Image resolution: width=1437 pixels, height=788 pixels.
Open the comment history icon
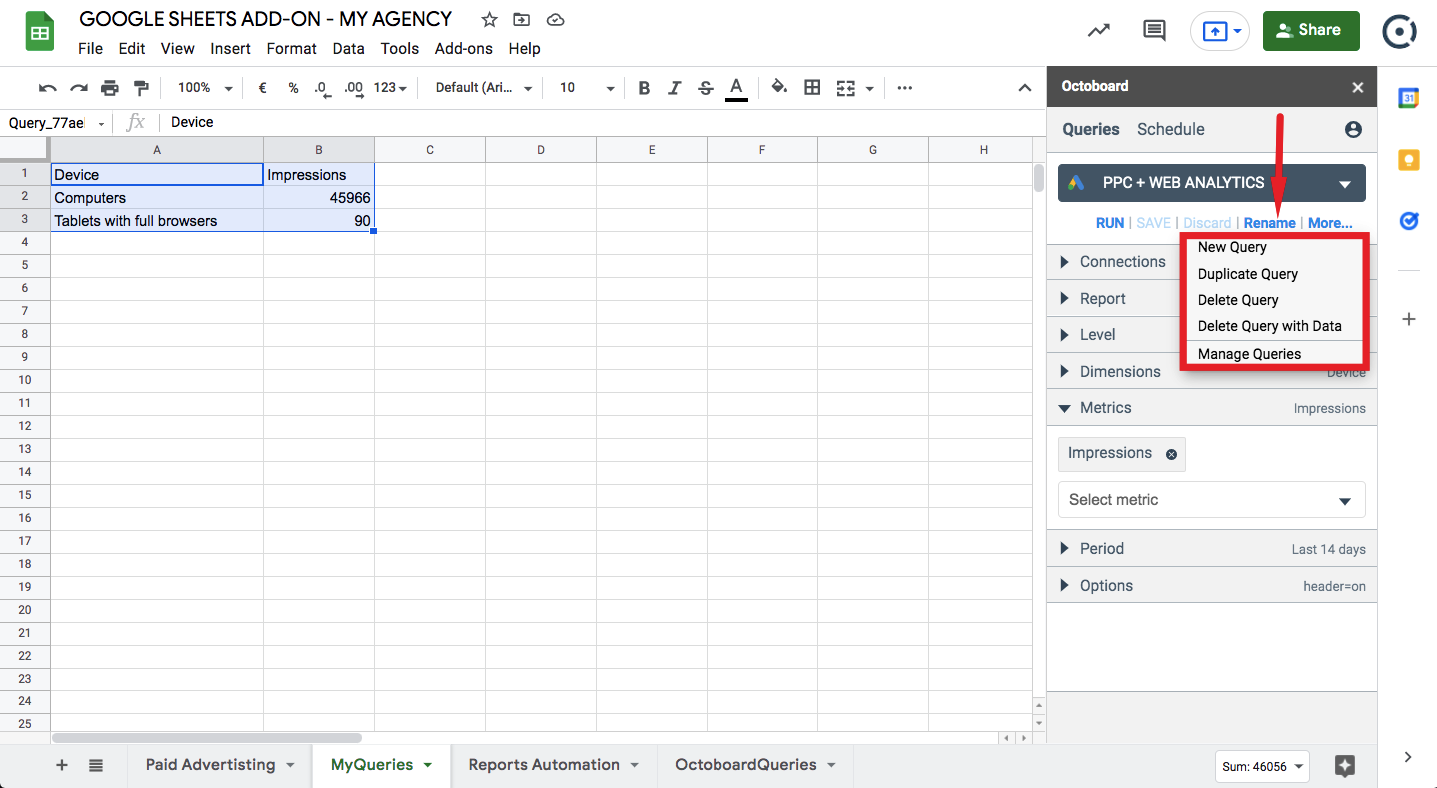coord(1154,31)
